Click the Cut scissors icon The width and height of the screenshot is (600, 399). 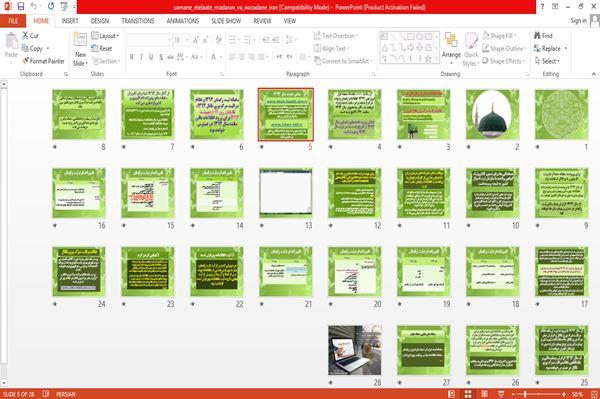[25, 36]
